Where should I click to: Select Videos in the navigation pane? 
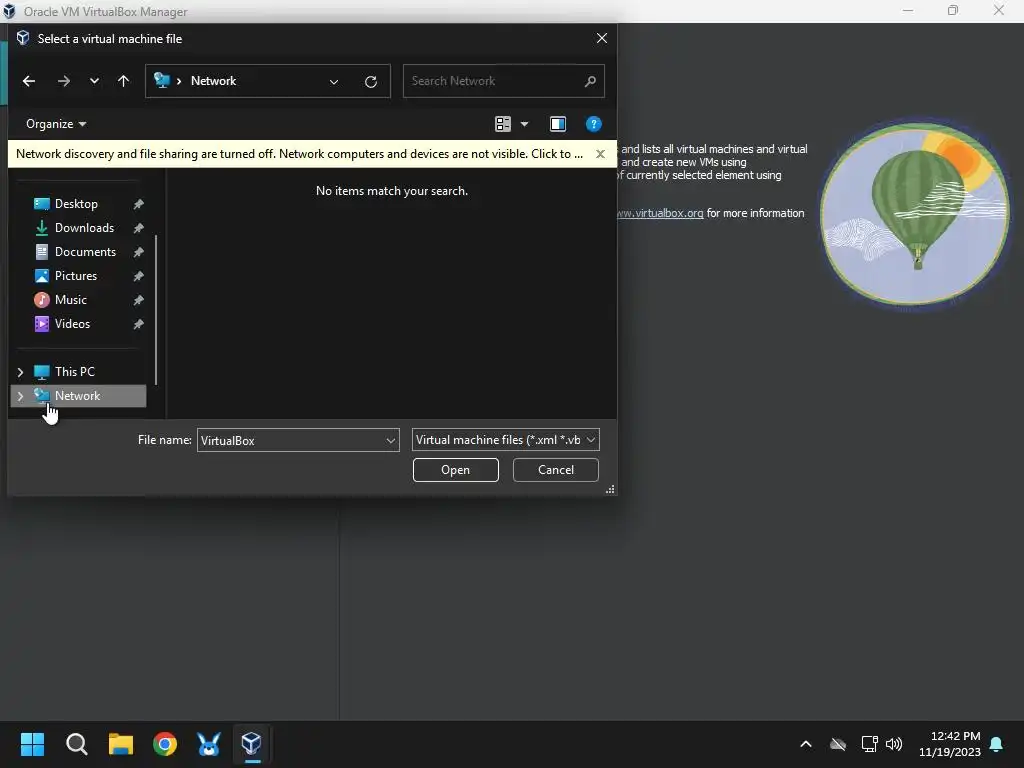point(72,324)
